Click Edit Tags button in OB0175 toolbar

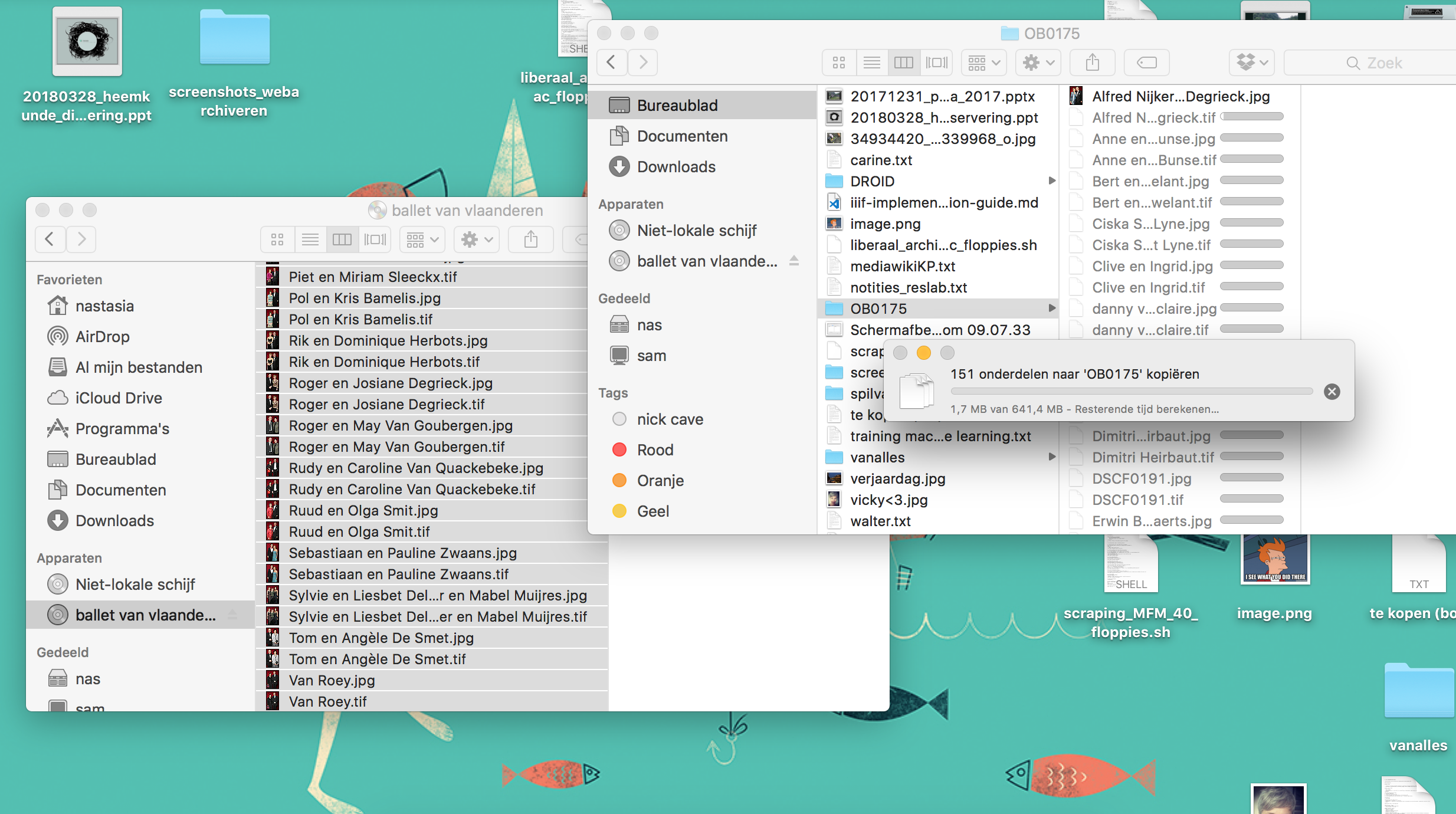coord(1146,63)
